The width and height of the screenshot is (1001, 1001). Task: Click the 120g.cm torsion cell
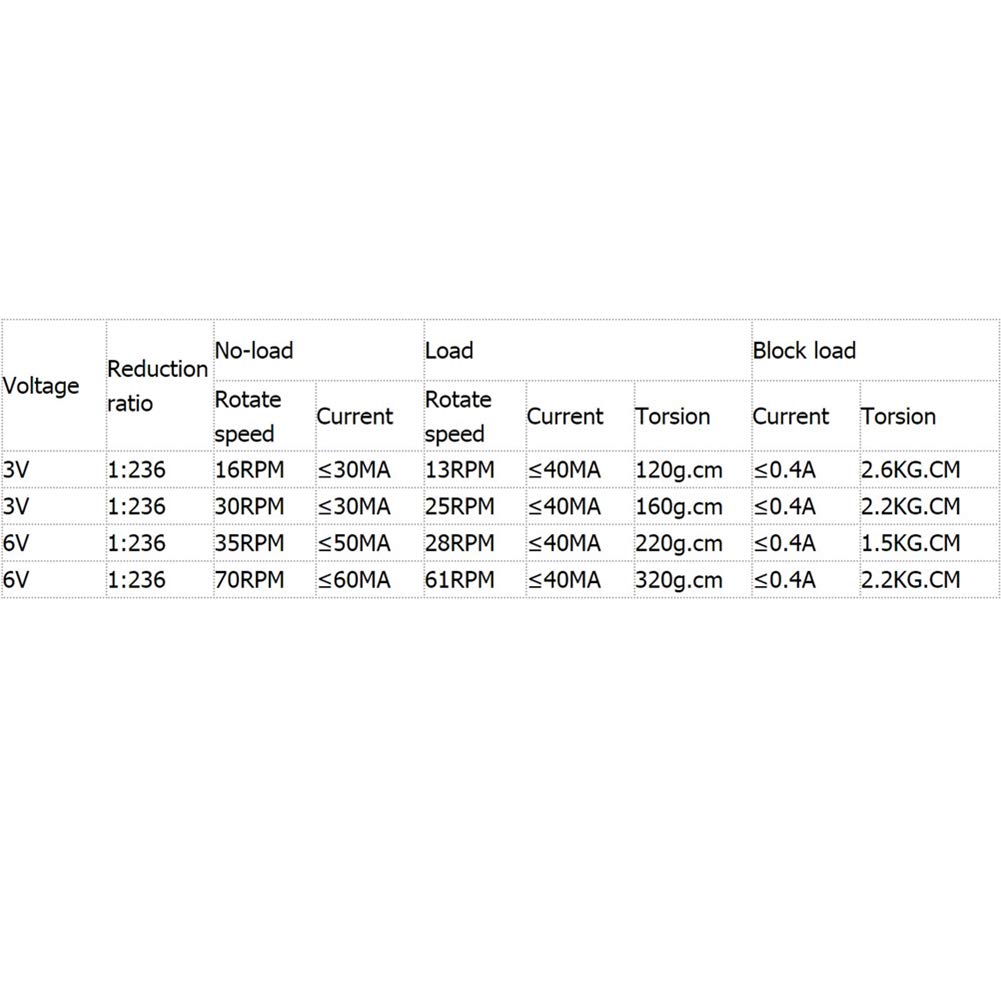(693, 470)
